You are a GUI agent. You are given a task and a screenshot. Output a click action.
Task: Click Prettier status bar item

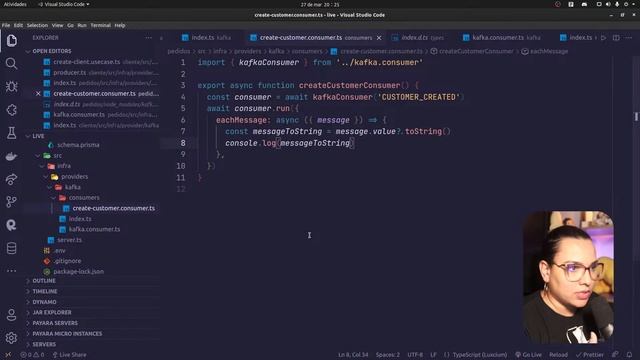pos(590,355)
